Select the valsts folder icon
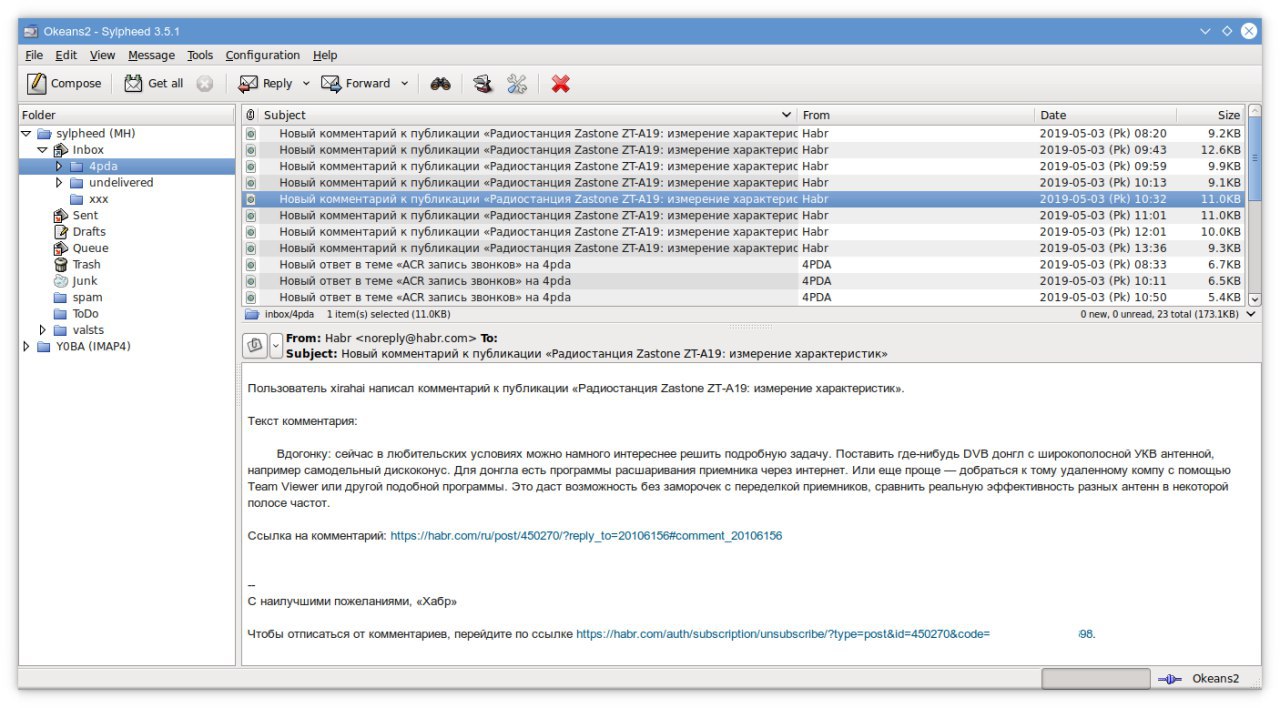Viewport: 1280px width, 708px height. click(61, 330)
